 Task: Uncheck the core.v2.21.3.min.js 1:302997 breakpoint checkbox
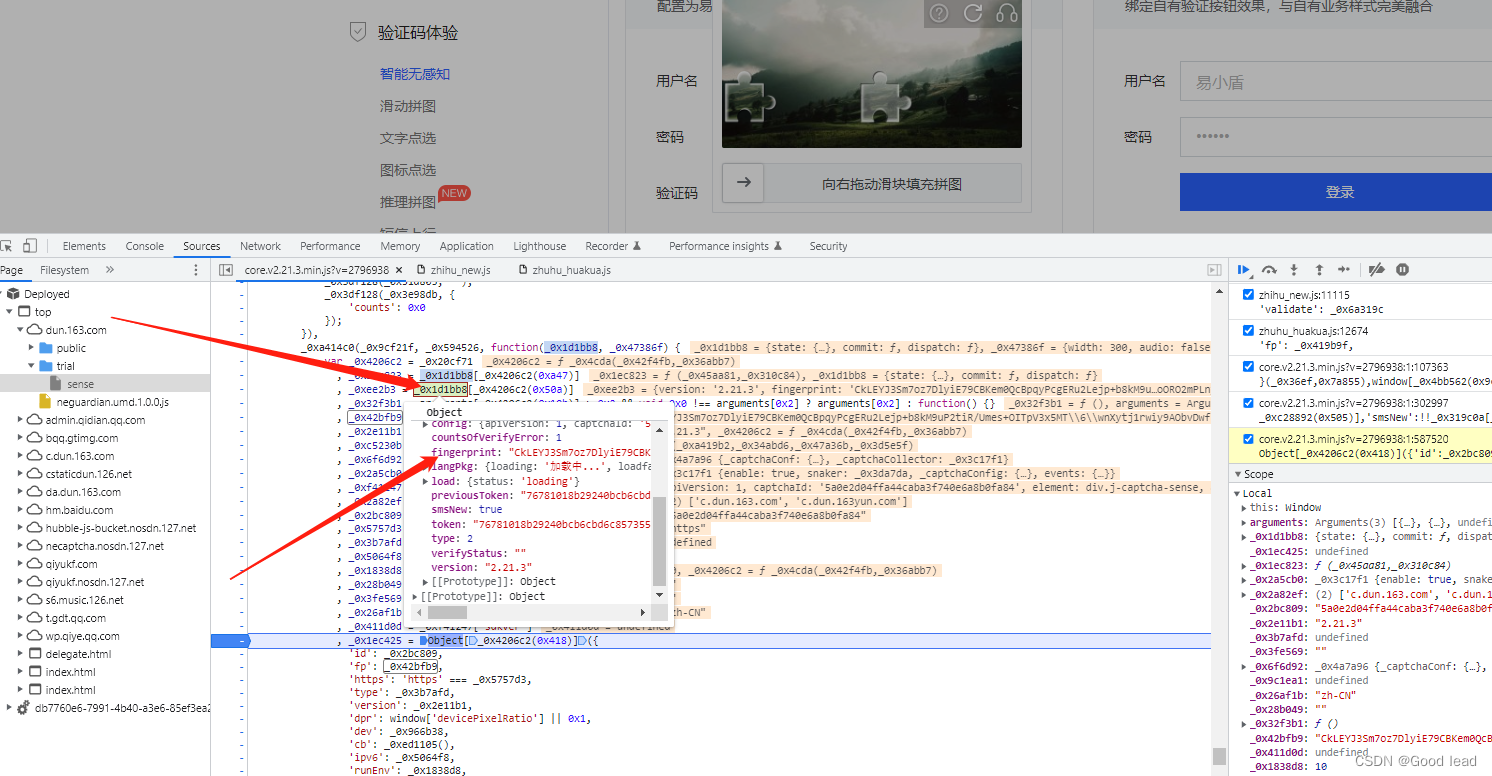click(1247, 402)
